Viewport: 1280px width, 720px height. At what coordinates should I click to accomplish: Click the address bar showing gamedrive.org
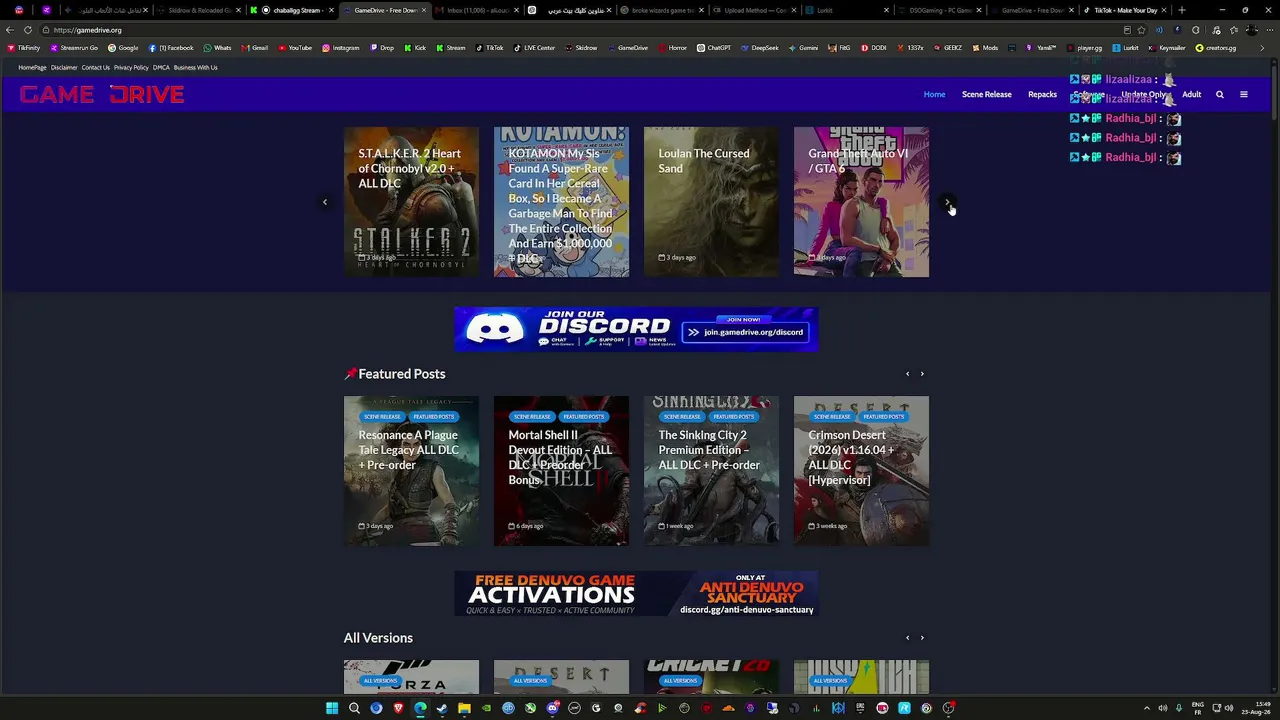click(580, 30)
